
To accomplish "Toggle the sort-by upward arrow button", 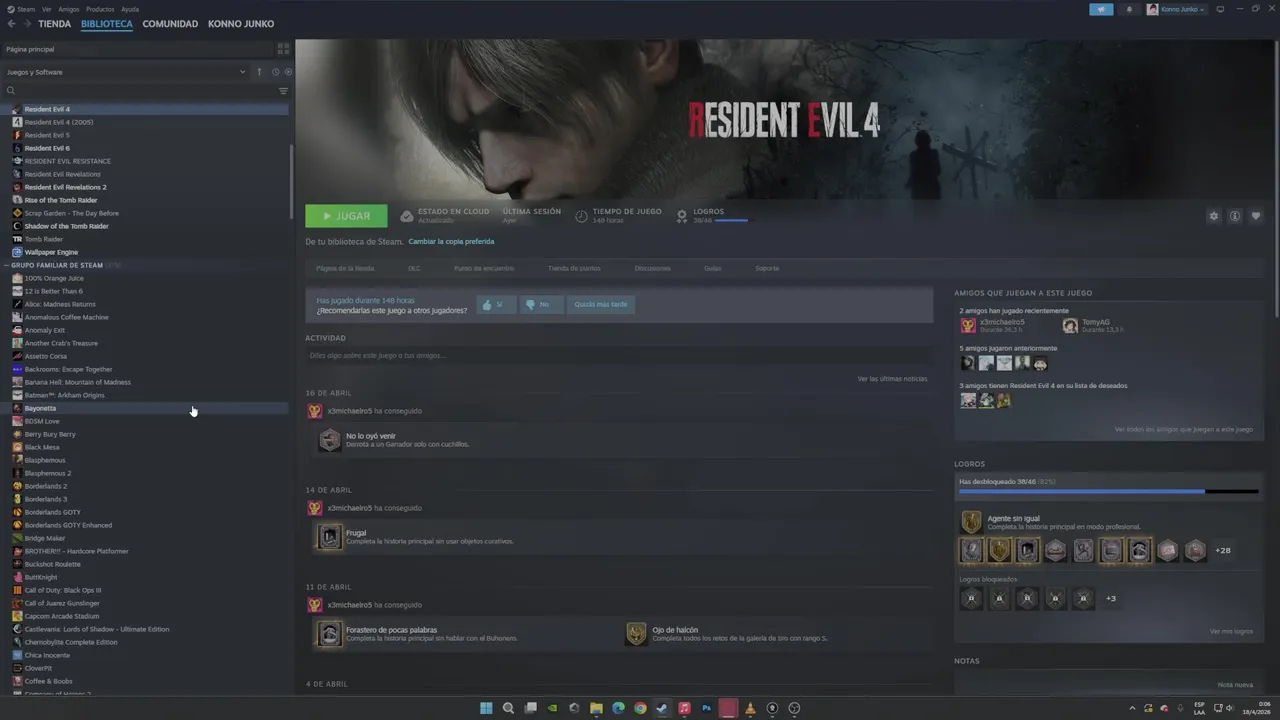I will (x=259, y=72).
